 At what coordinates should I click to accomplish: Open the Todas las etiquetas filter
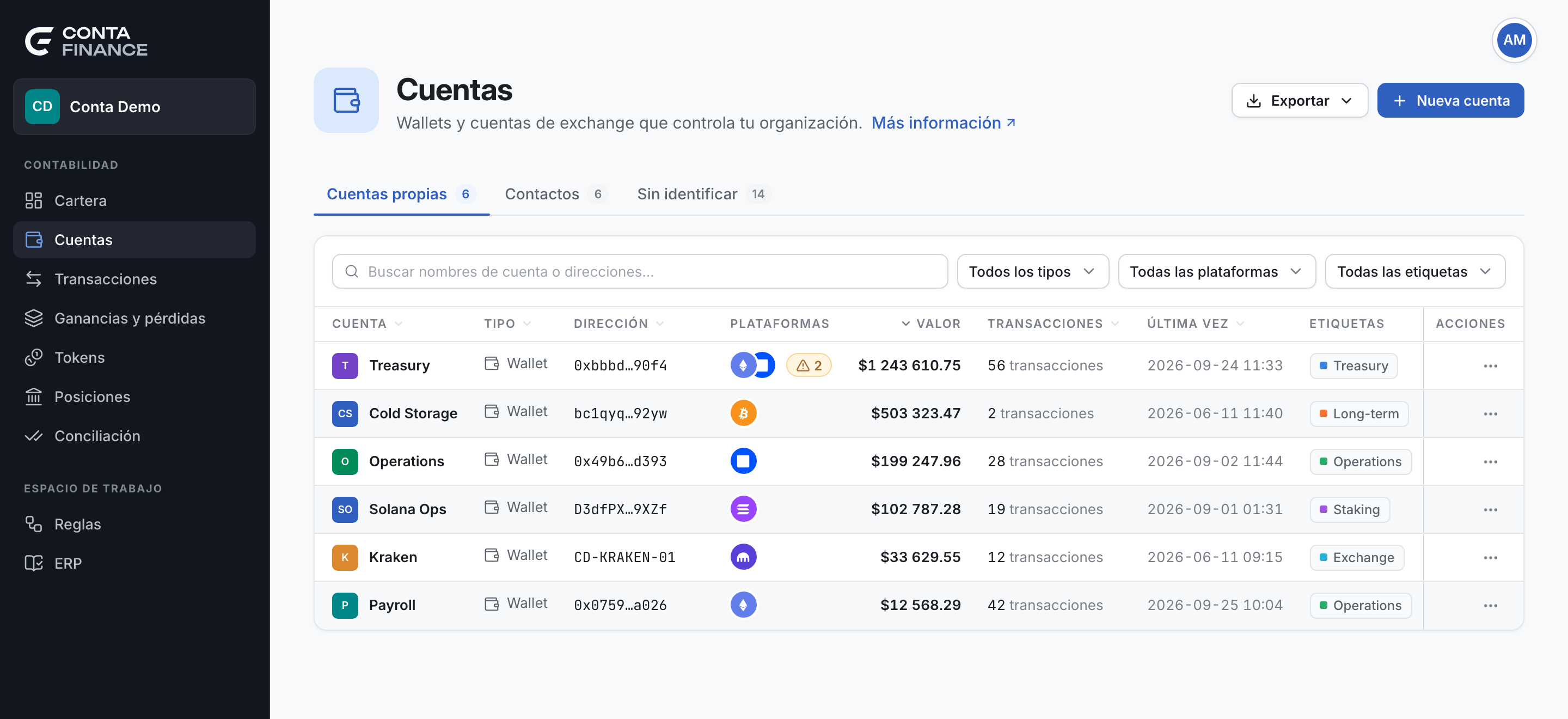pos(1414,271)
